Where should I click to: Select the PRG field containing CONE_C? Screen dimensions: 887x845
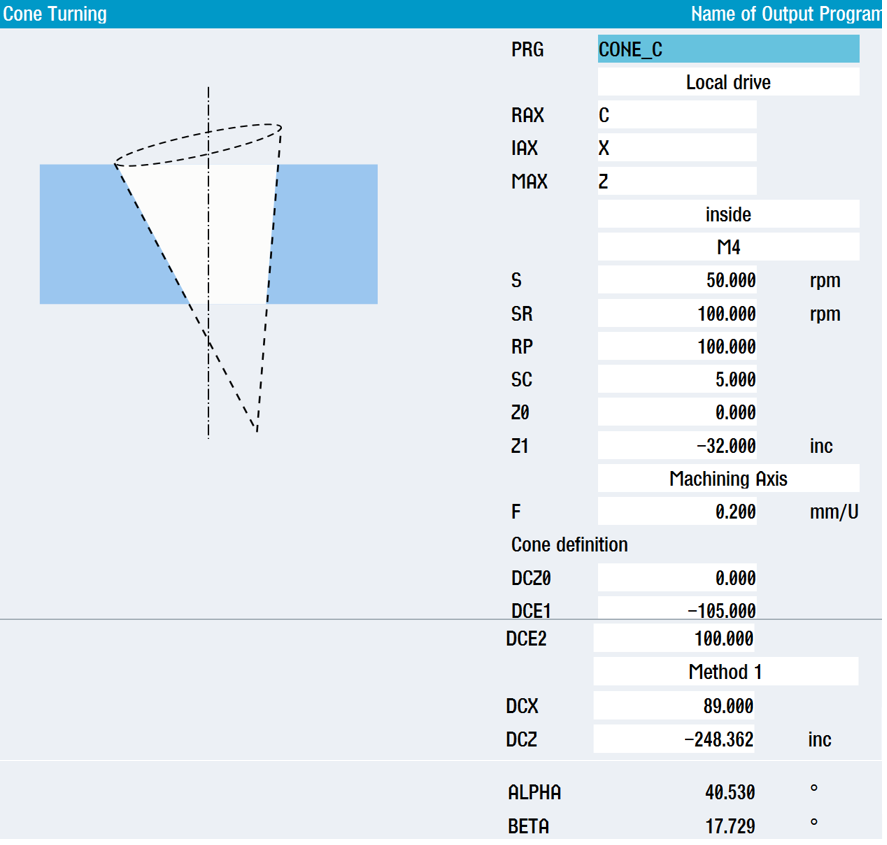(728, 49)
